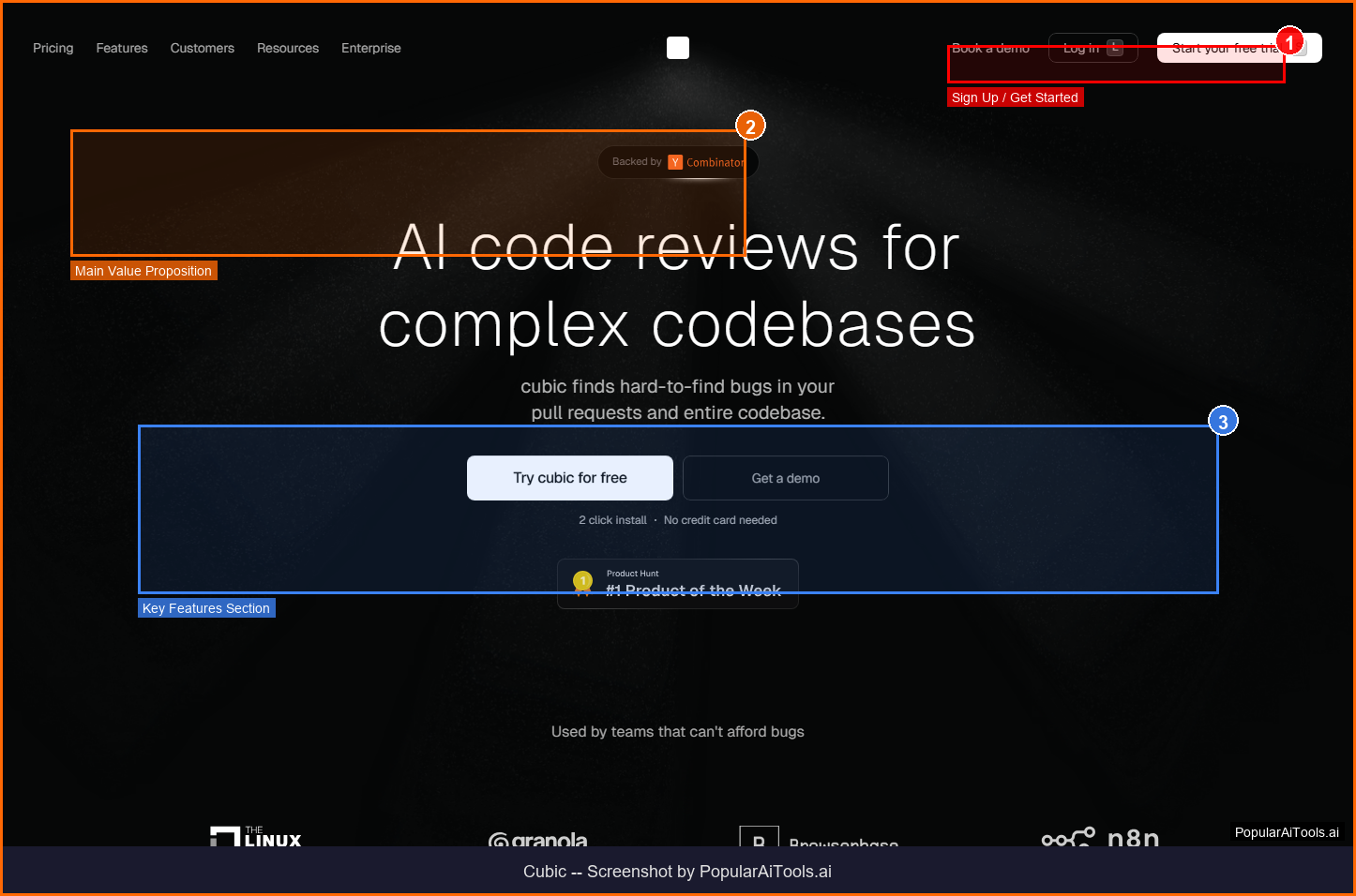
Task: Click the red annotation marker number 1
Action: pos(1289,42)
